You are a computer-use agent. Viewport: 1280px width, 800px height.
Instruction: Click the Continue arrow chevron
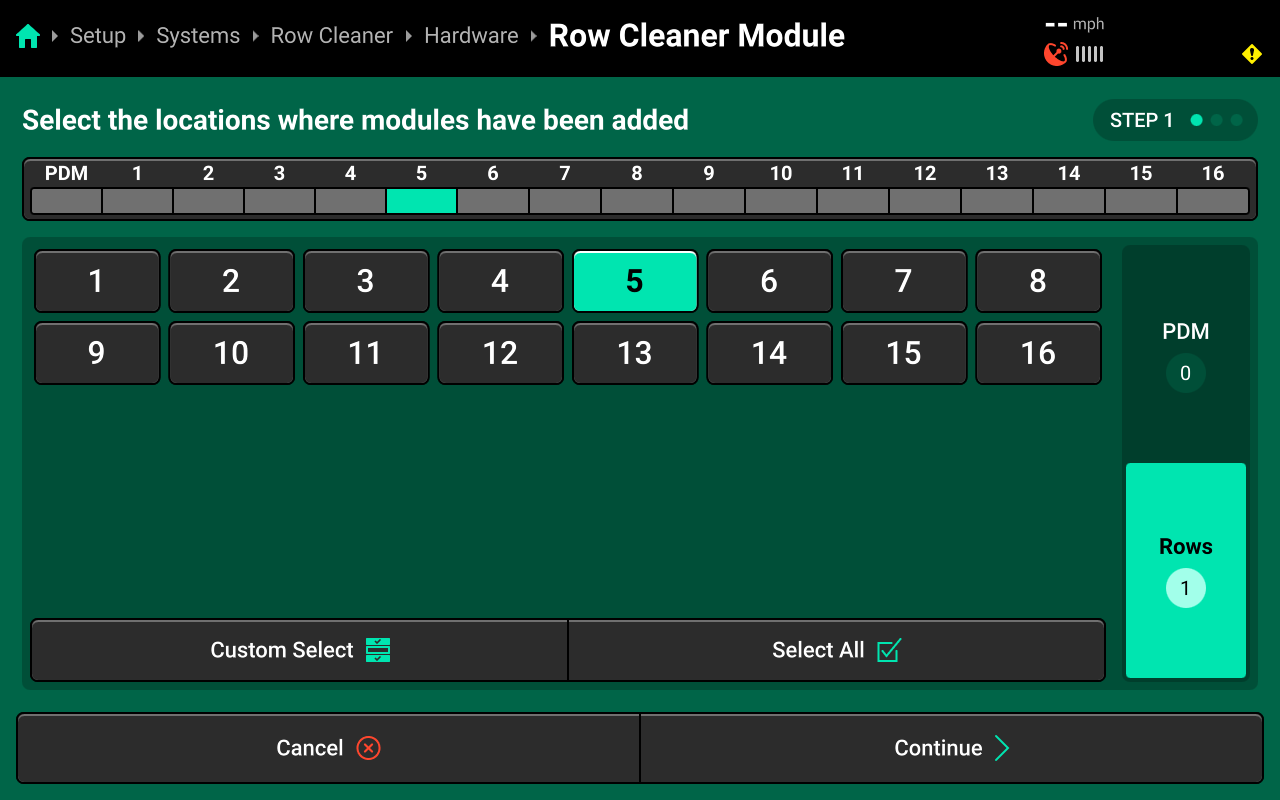pos(1001,748)
